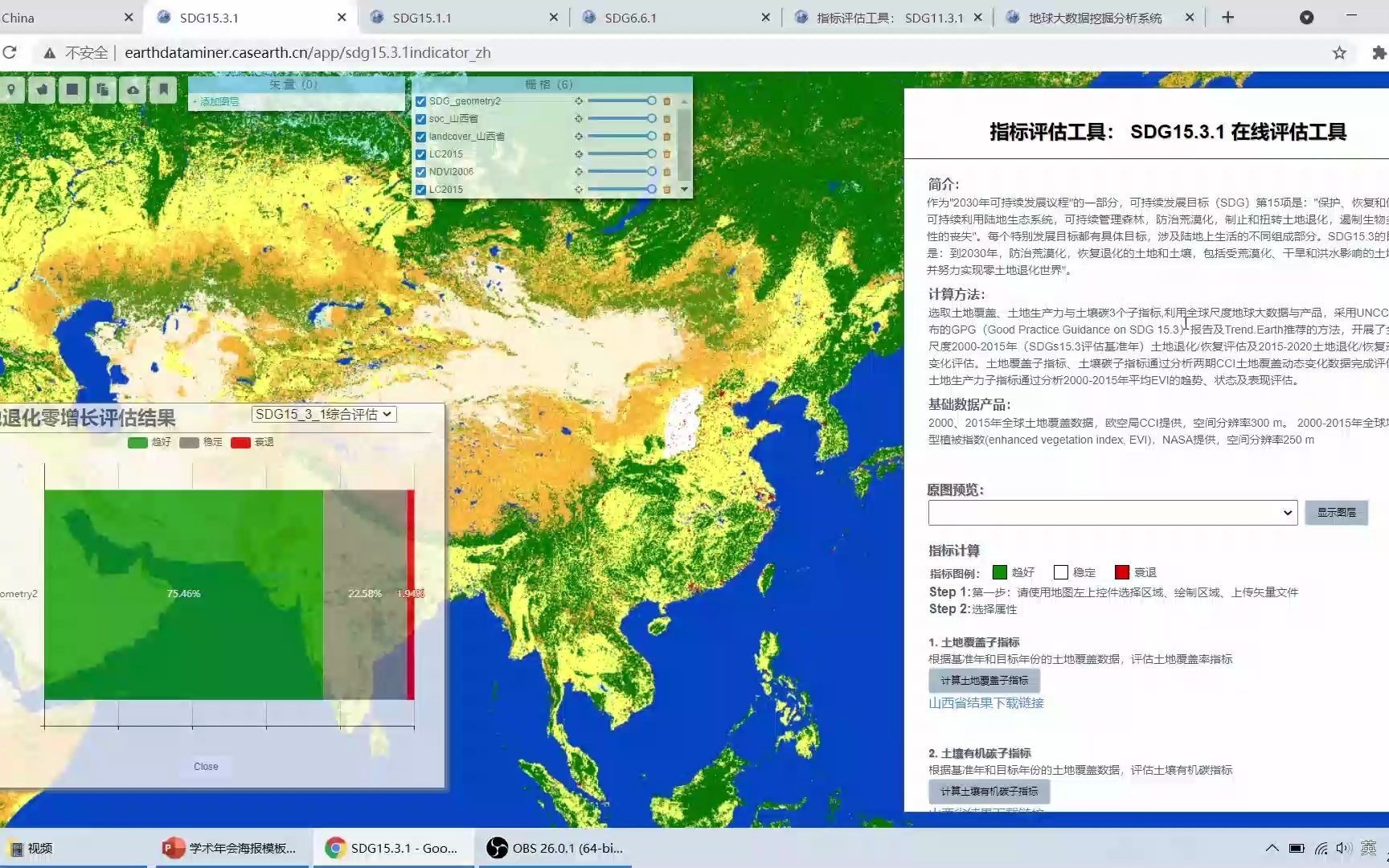Show hidden system tray icons
The image size is (1389, 868).
click(1272, 848)
